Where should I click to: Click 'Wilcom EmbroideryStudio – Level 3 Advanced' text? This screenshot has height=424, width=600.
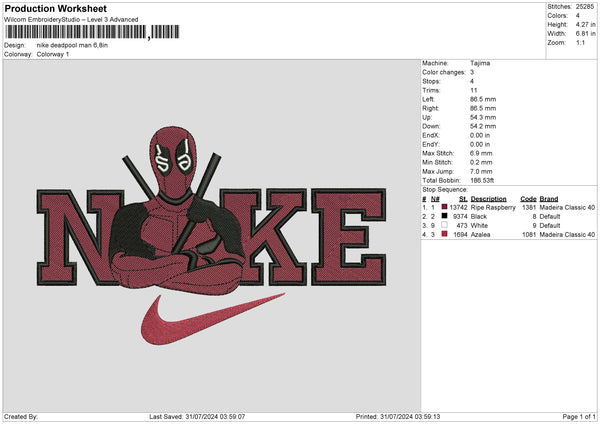[71, 20]
